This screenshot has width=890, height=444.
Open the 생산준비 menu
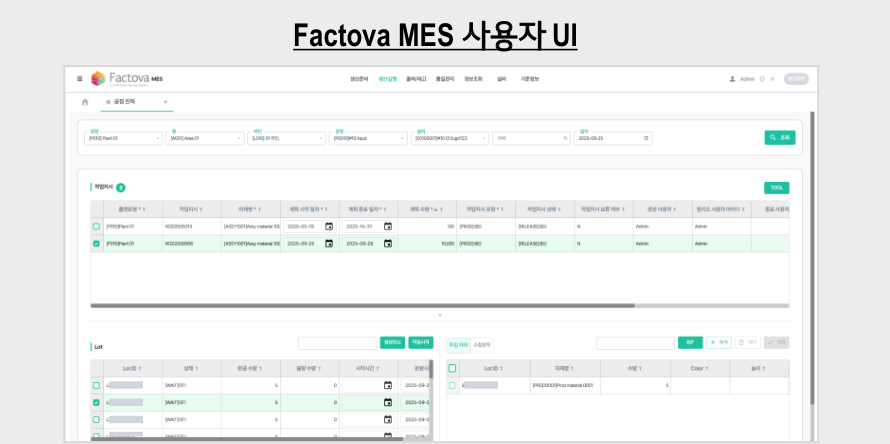(359, 79)
